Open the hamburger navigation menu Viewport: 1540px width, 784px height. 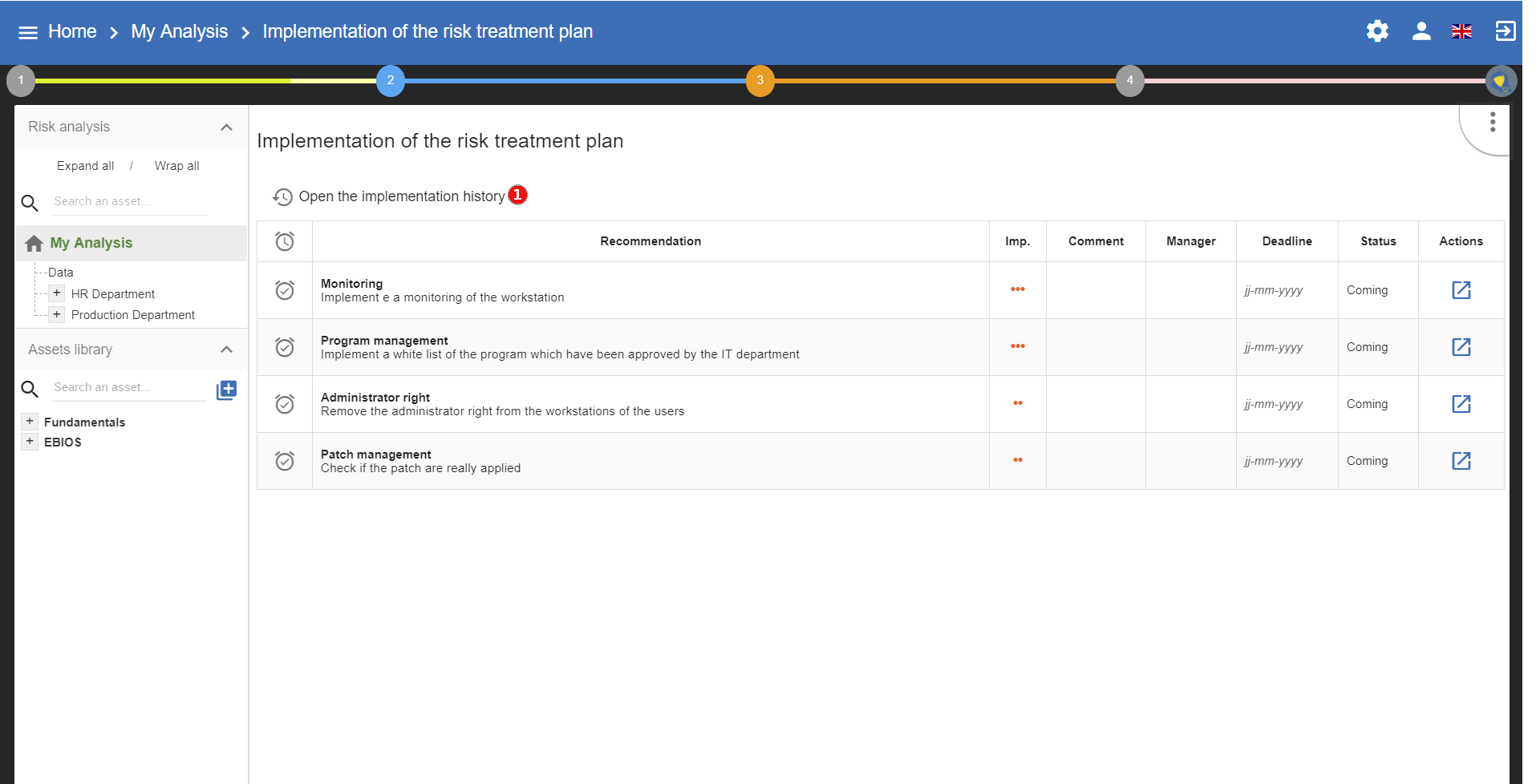pos(28,32)
